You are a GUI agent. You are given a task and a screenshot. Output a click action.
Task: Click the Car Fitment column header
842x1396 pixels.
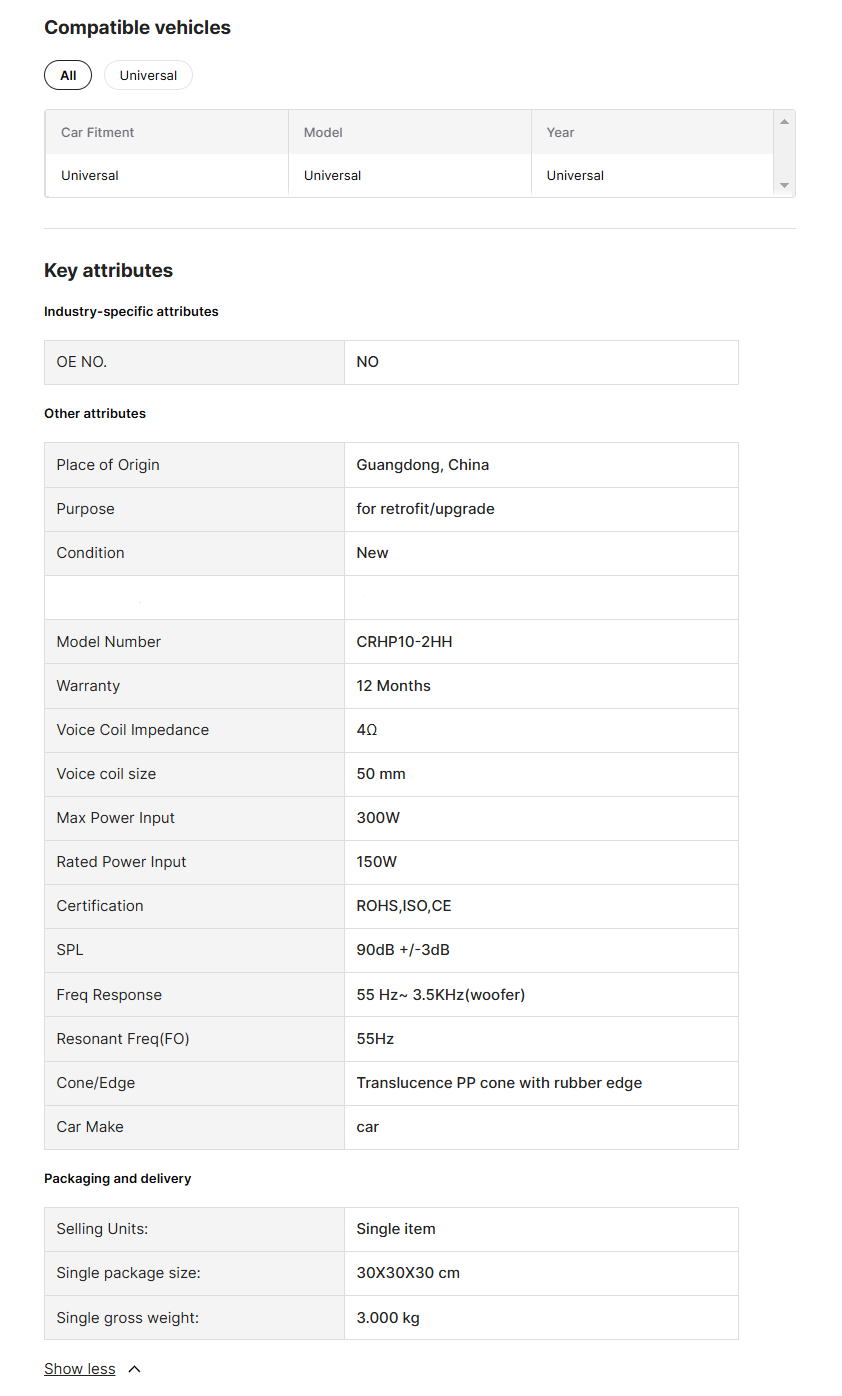pos(98,132)
